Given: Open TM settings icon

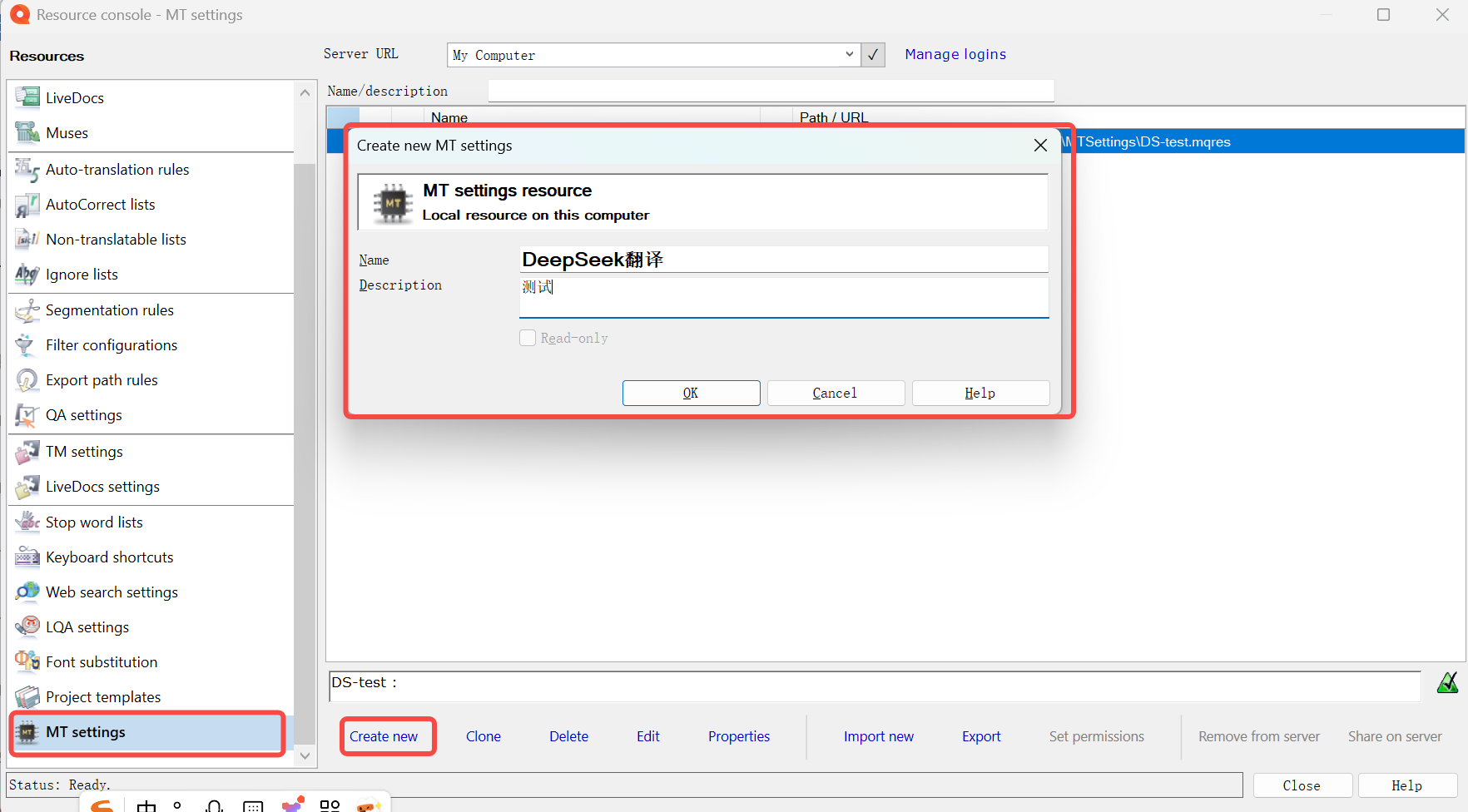Looking at the screenshot, I should tap(27, 452).
